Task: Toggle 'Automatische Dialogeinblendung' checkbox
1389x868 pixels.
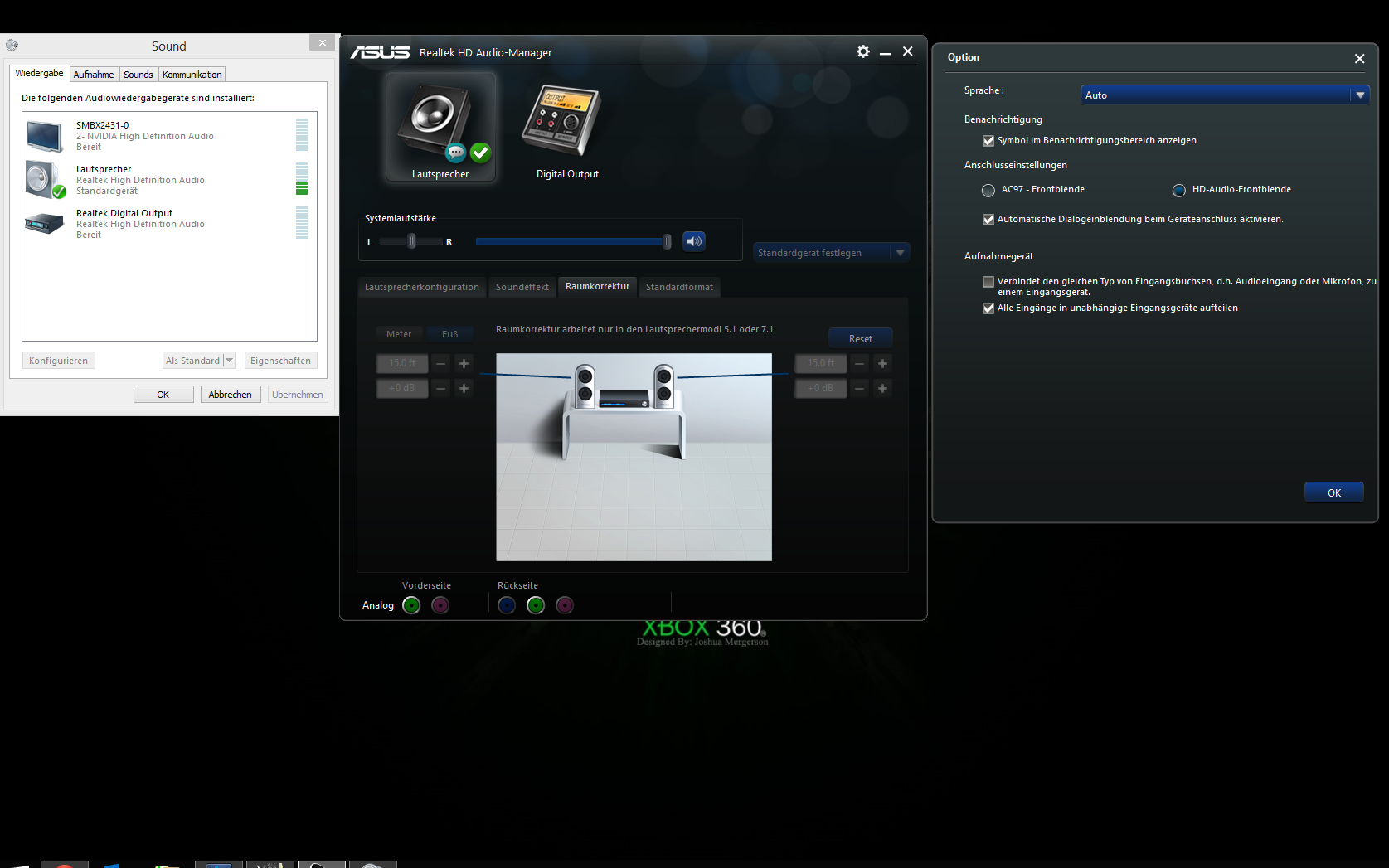Action: coord(988,220)
